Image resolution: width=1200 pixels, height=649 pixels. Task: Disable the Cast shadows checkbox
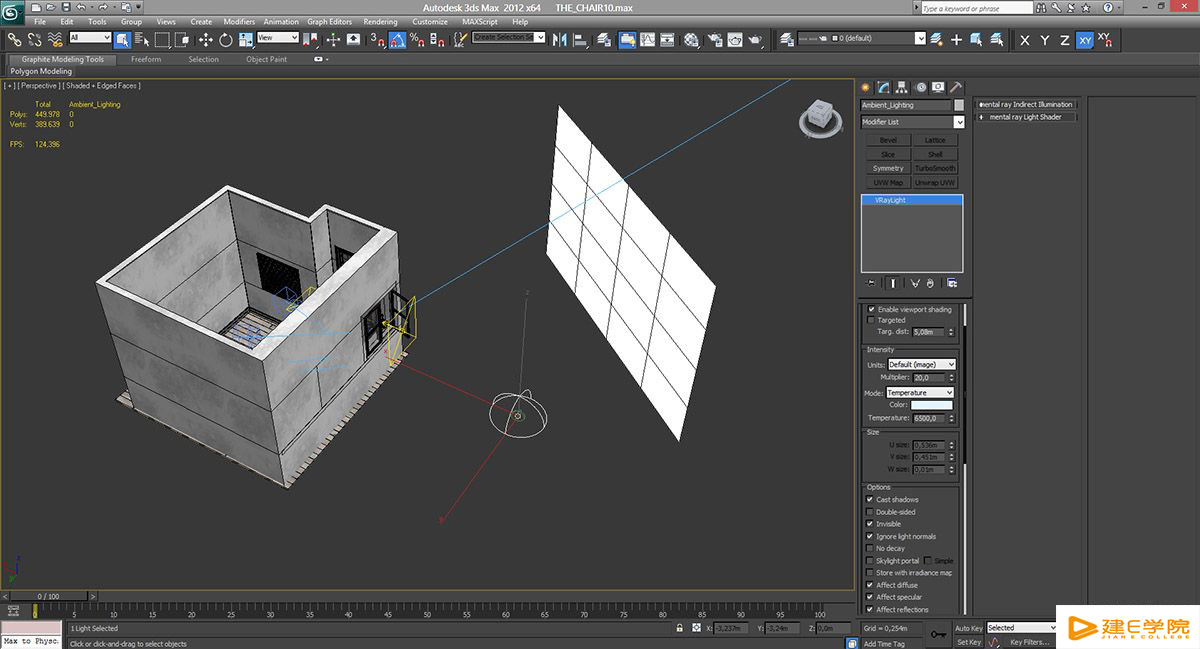pyautogui.click(x=870, y=500)
